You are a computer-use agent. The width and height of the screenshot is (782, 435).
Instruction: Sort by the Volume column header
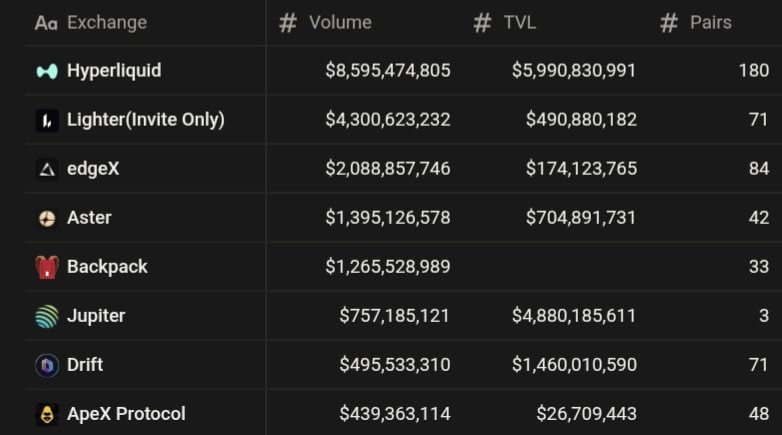coord(341,22)
